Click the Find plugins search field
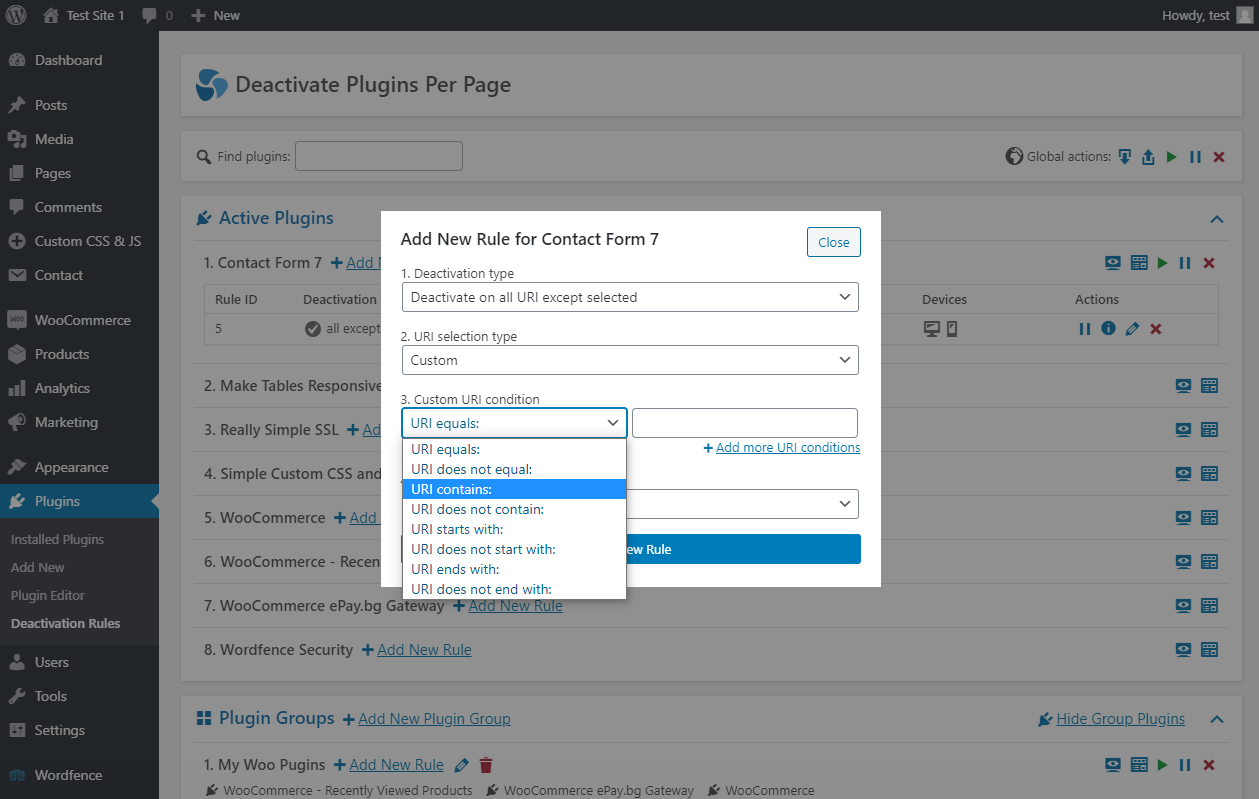This screenshot has height=799, width=1259. pos(379,156)
